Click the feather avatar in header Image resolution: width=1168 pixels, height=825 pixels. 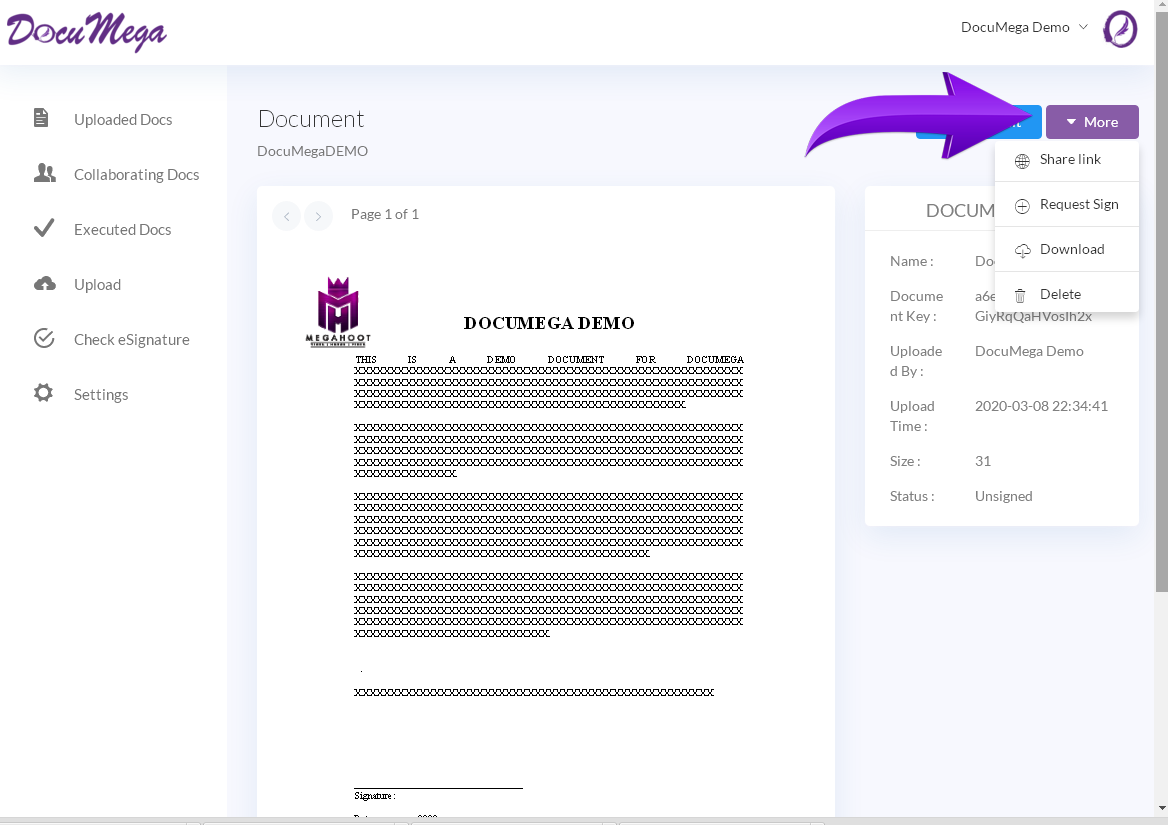tap(1120, 29)
